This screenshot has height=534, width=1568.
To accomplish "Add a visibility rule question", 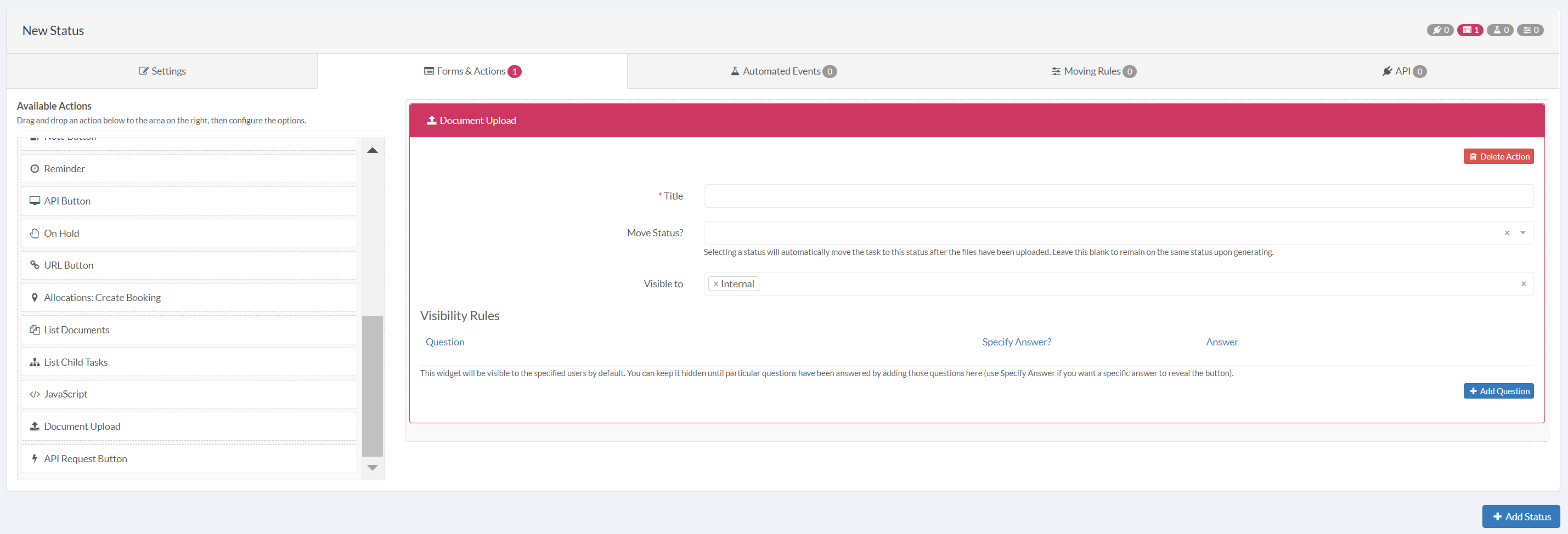I will click(x=1499, y=391).
